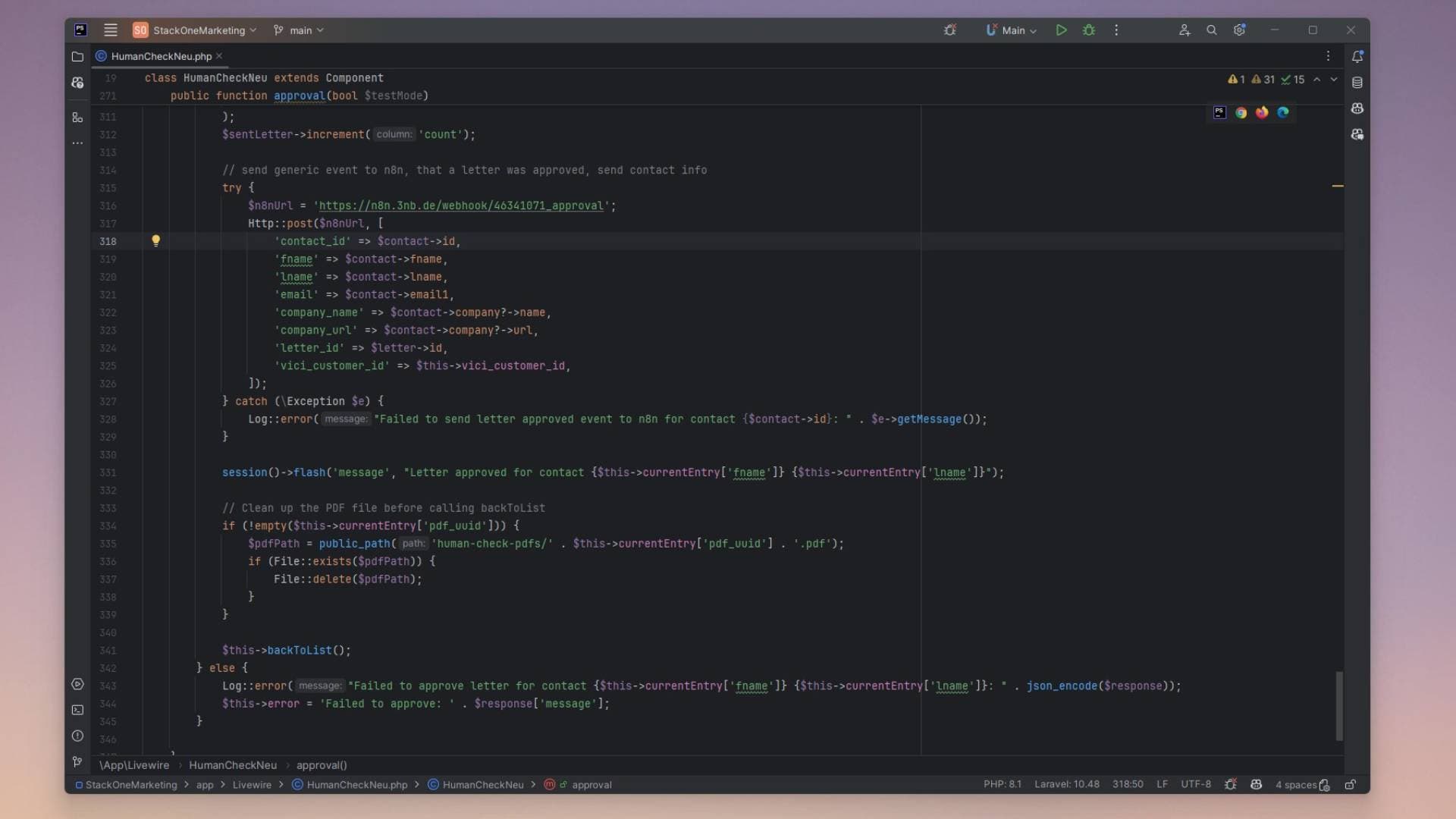This screenshot has width=1456, height=819.
Task: Change 4 spaces indentation setting
Action: 1296,785
